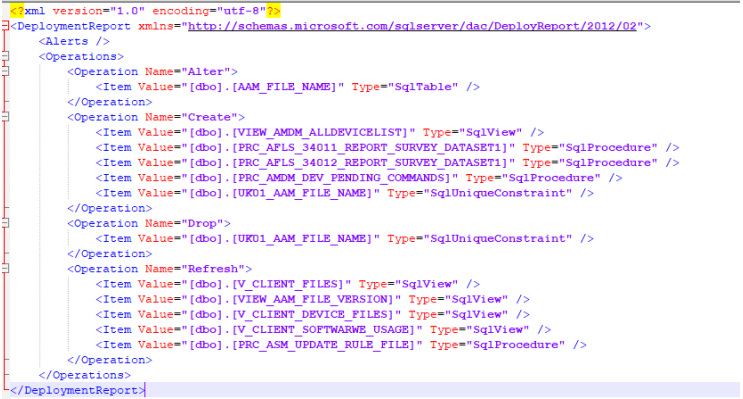Click the V_CLIENT_DEVICE_FILES item value

[x=291, y=314]
